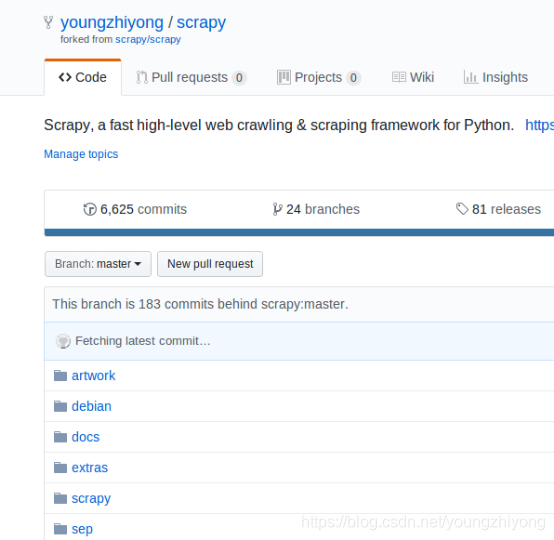This screenshot has width=554, height=540.
Task: Follow the scrapy/scrapy forked-from link
Action: tap(148, 39)
